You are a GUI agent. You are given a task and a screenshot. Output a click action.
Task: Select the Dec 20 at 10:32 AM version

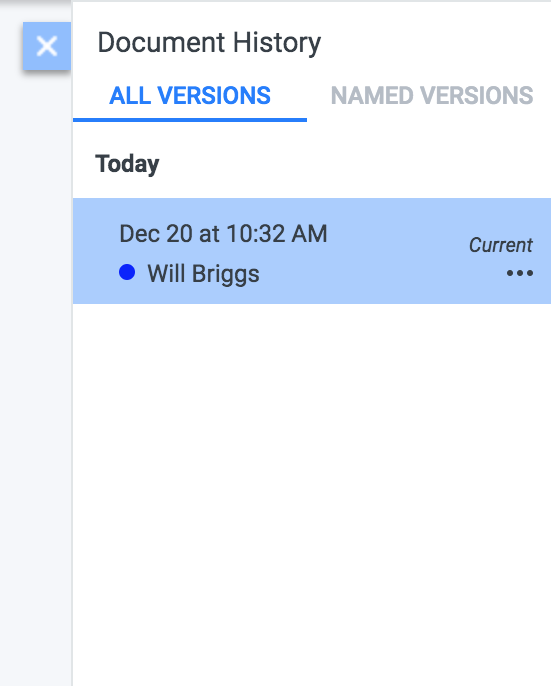(312, 251)
